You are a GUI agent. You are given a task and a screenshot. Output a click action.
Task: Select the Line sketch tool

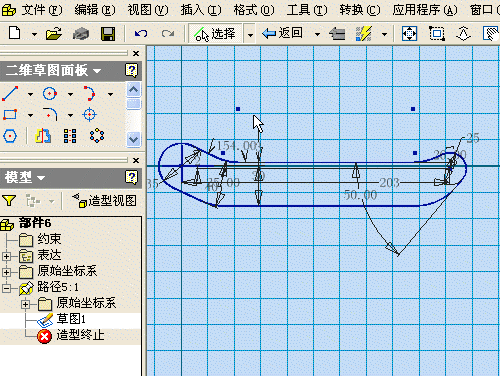[x=10, y=94]
